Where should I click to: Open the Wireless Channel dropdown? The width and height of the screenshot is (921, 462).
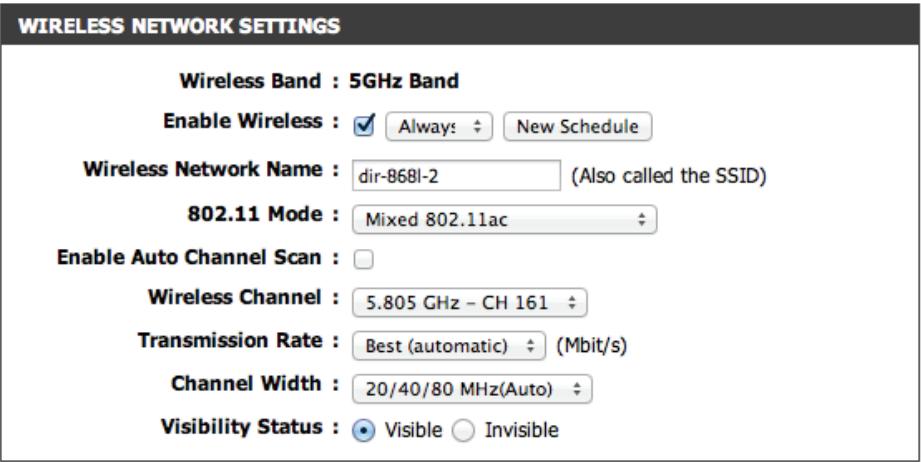469,303
